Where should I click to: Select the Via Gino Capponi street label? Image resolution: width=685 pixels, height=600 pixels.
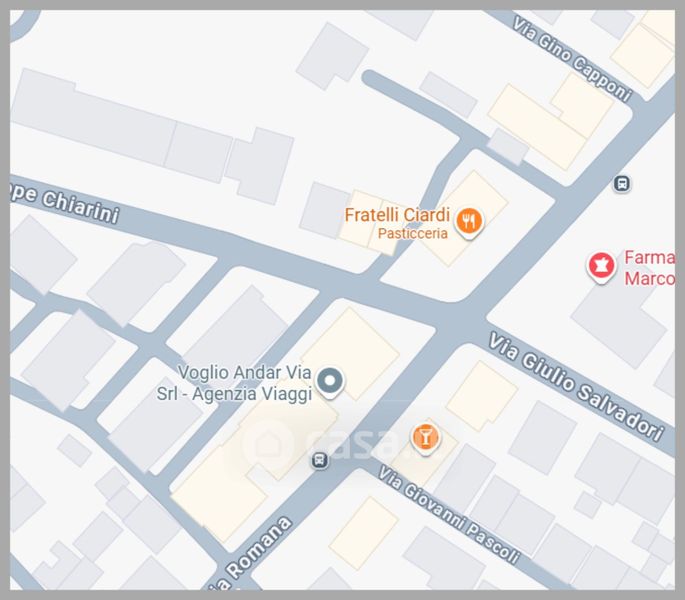click(572, 59)
